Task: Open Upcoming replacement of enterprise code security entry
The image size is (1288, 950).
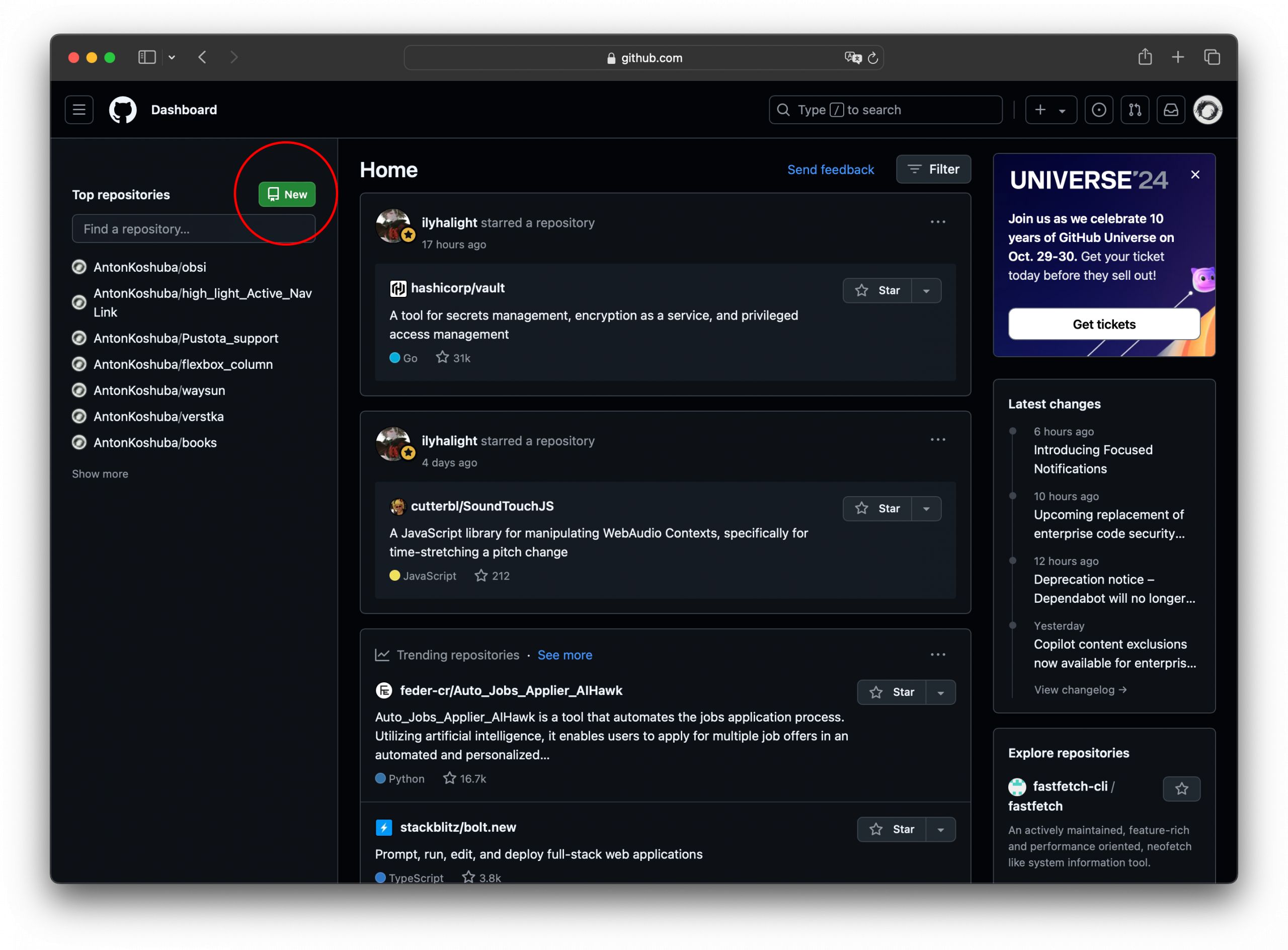Action: click(x=1108, y=524)
